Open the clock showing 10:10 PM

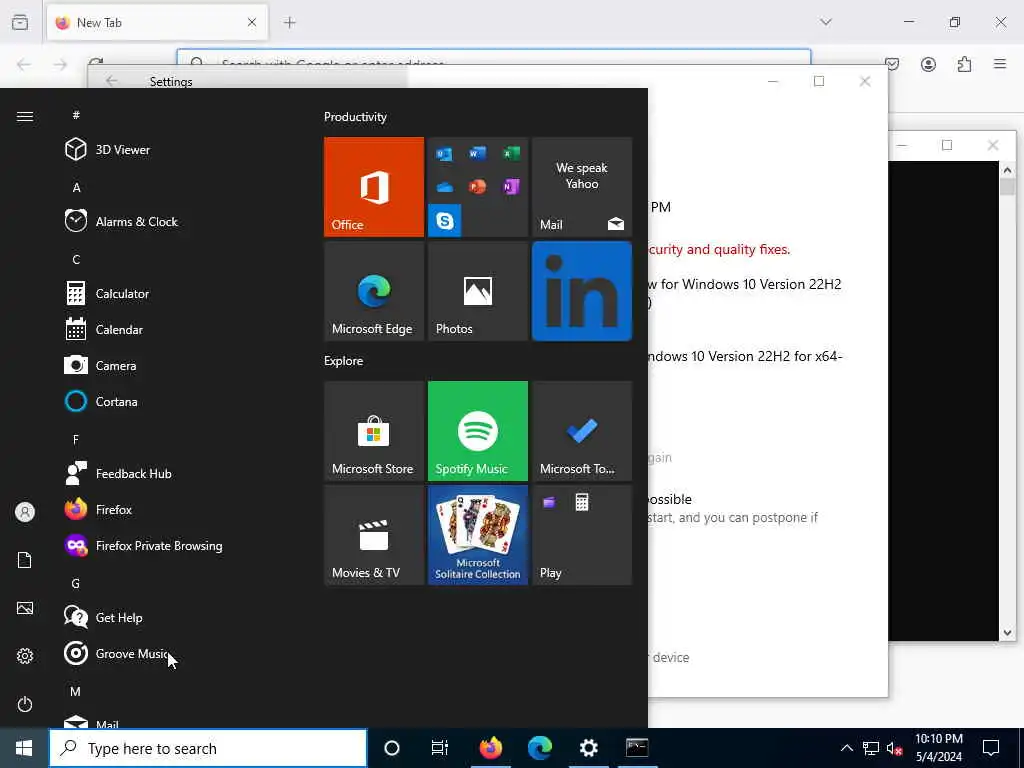click(x=938, y=748)
